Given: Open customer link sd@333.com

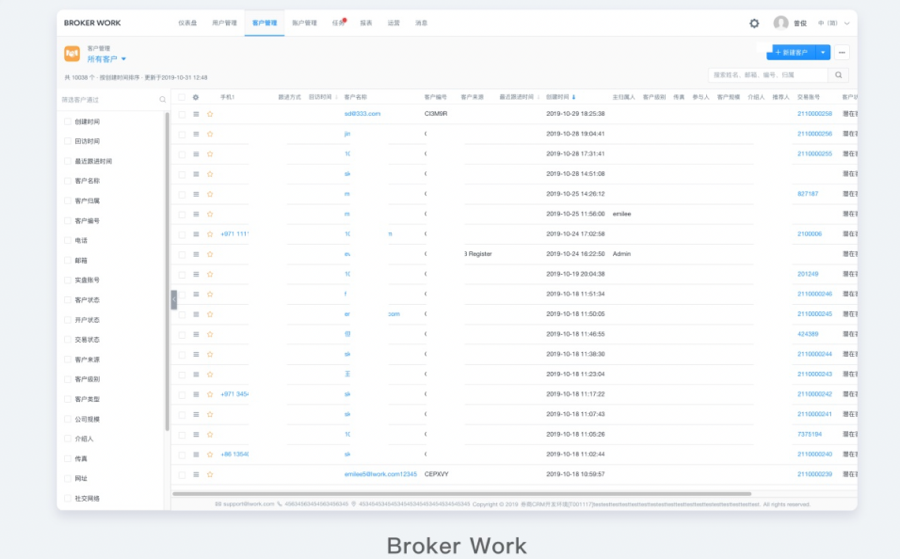Looking at the screenshot, I should pos(362,114).
